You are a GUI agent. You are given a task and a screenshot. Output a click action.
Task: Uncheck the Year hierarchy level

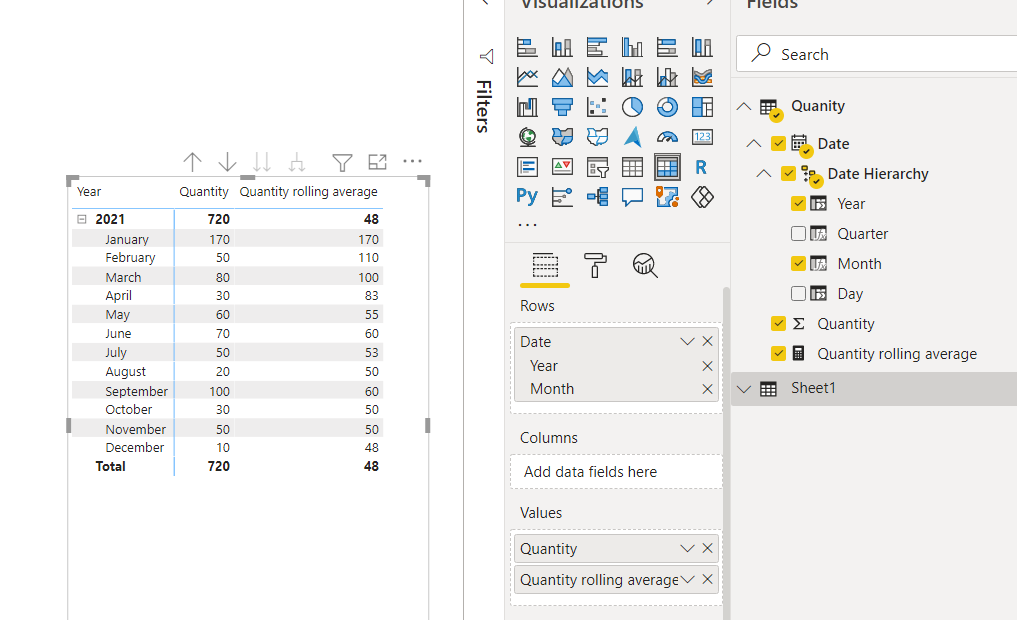798,204
